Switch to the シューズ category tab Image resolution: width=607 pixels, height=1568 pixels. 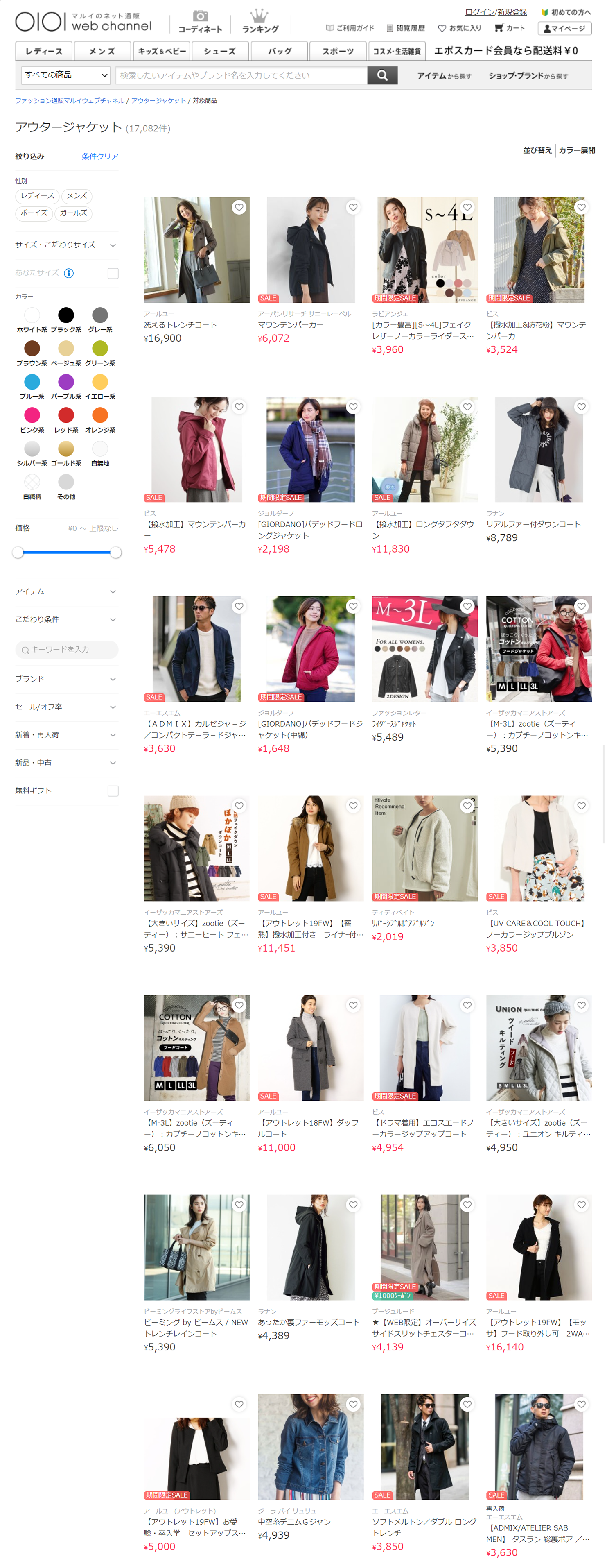(219, 51)
